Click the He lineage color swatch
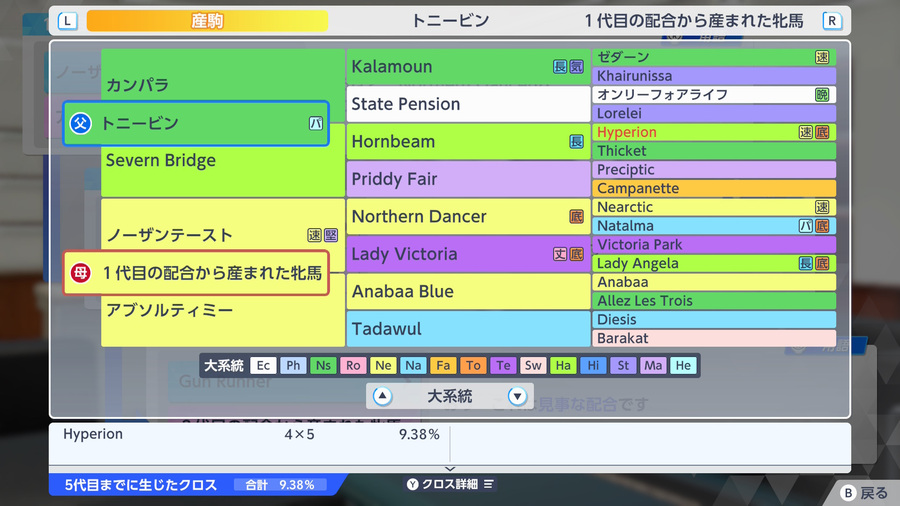This screenshot has height=506, width=900. coord(683,365)
